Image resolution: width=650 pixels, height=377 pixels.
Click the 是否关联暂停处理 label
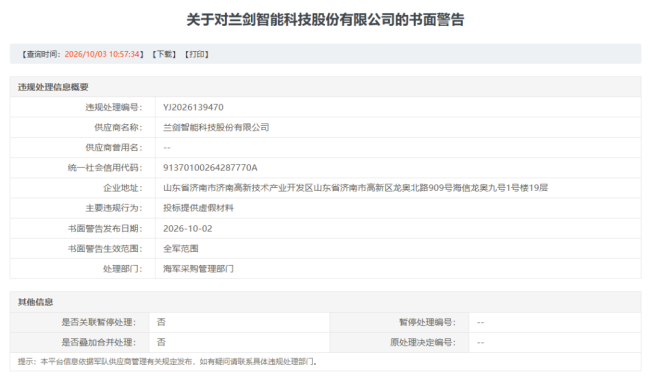coord(99,322)
